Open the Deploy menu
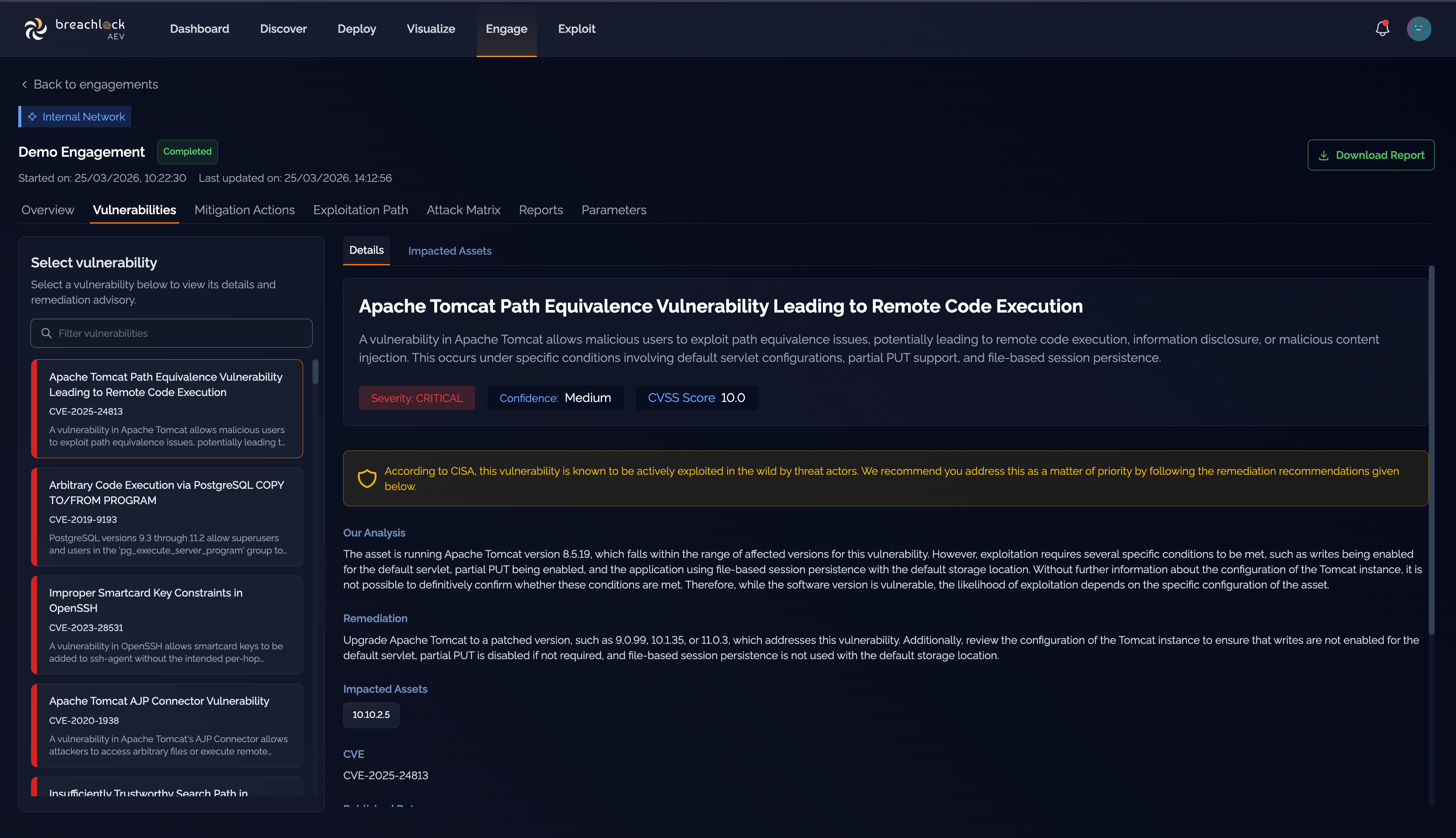 click(357, 29)
